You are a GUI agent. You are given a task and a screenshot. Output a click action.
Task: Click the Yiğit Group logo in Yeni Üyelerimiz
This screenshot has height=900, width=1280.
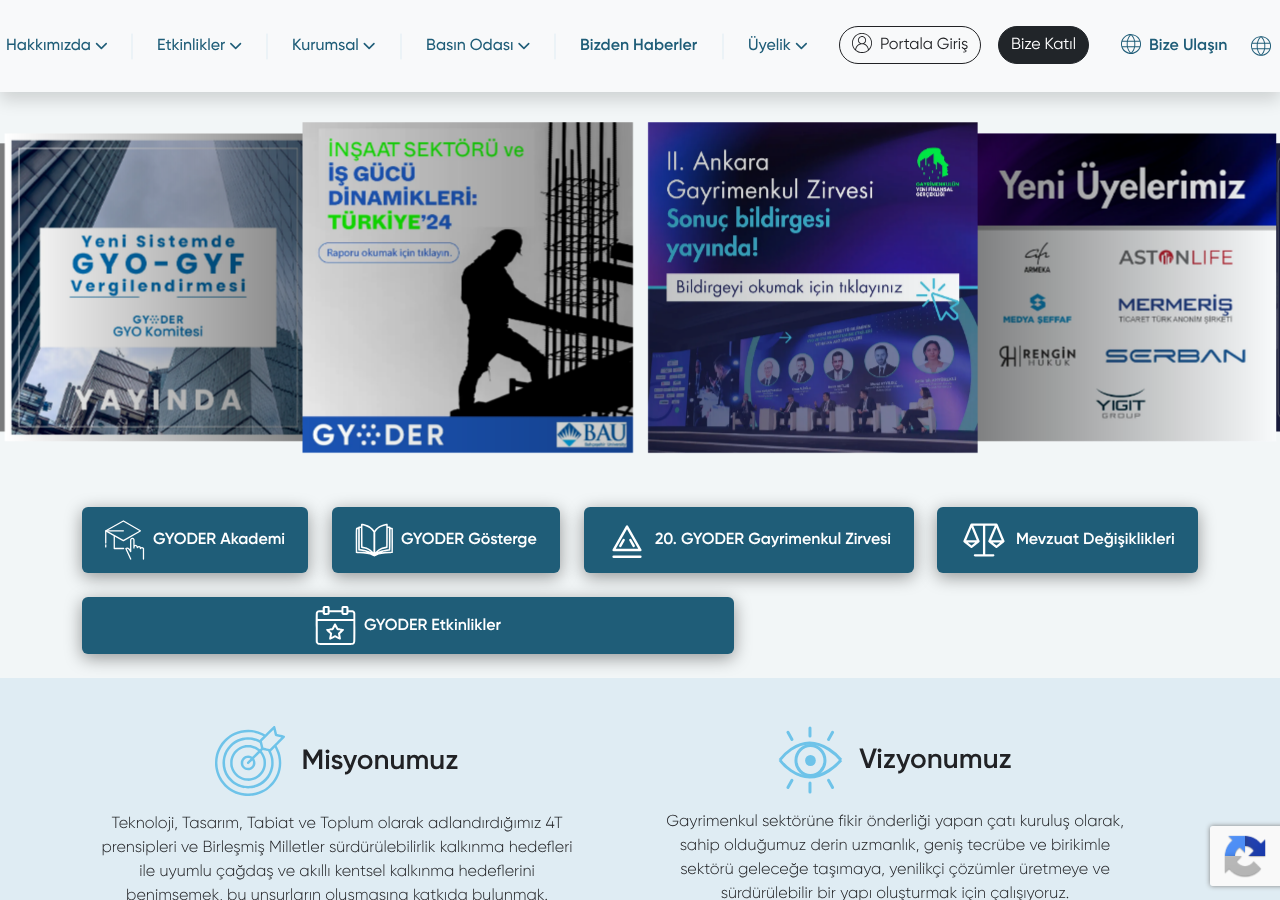1120,403
